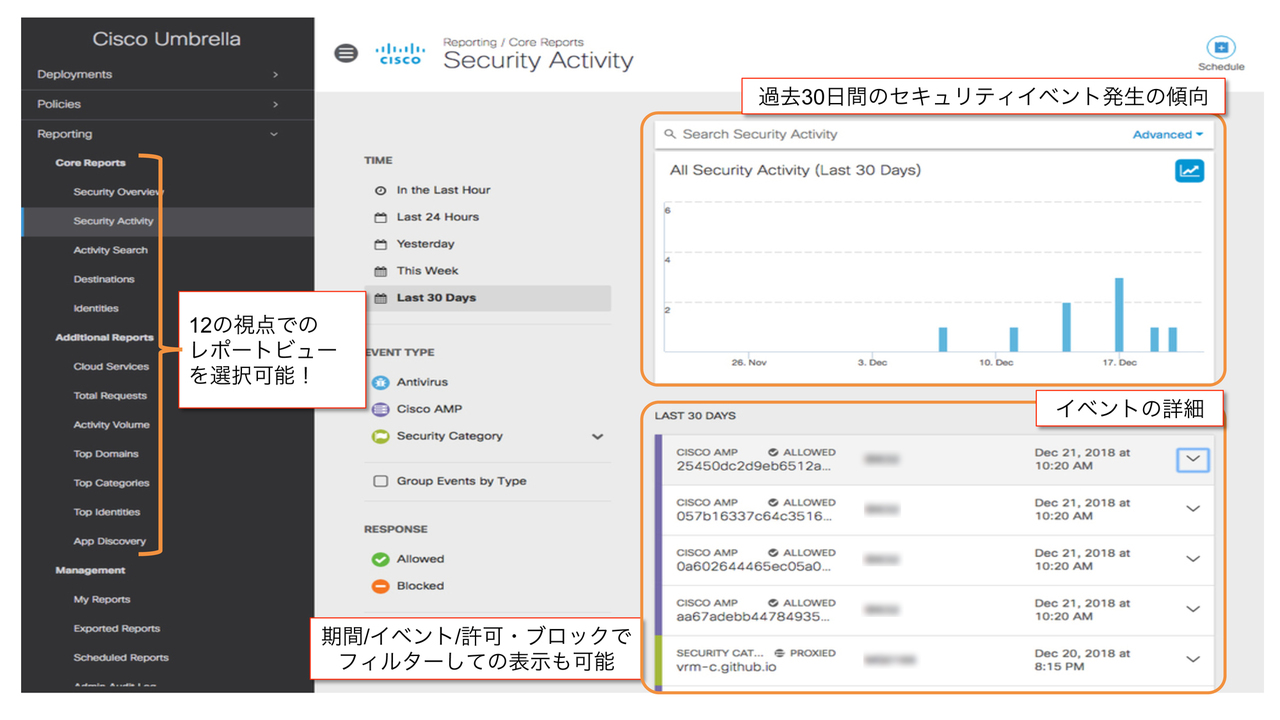
Task: Go to Scheduled Reports
Action: point(121,657)
